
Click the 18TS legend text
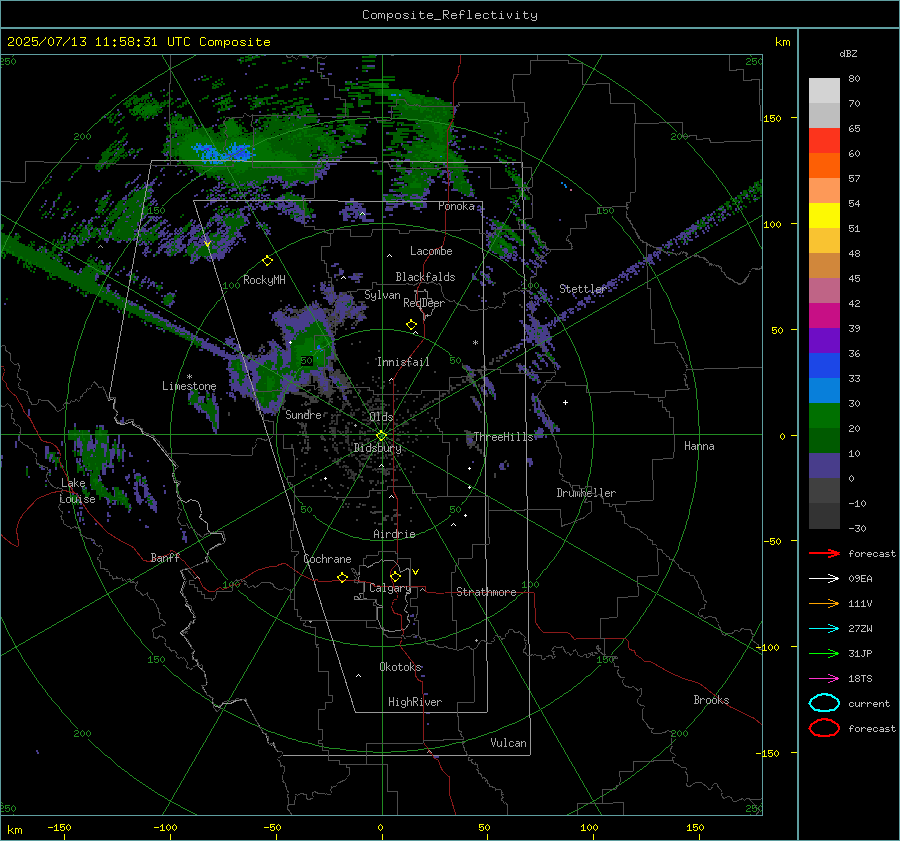pyautogui.click(x=860, y=679)
